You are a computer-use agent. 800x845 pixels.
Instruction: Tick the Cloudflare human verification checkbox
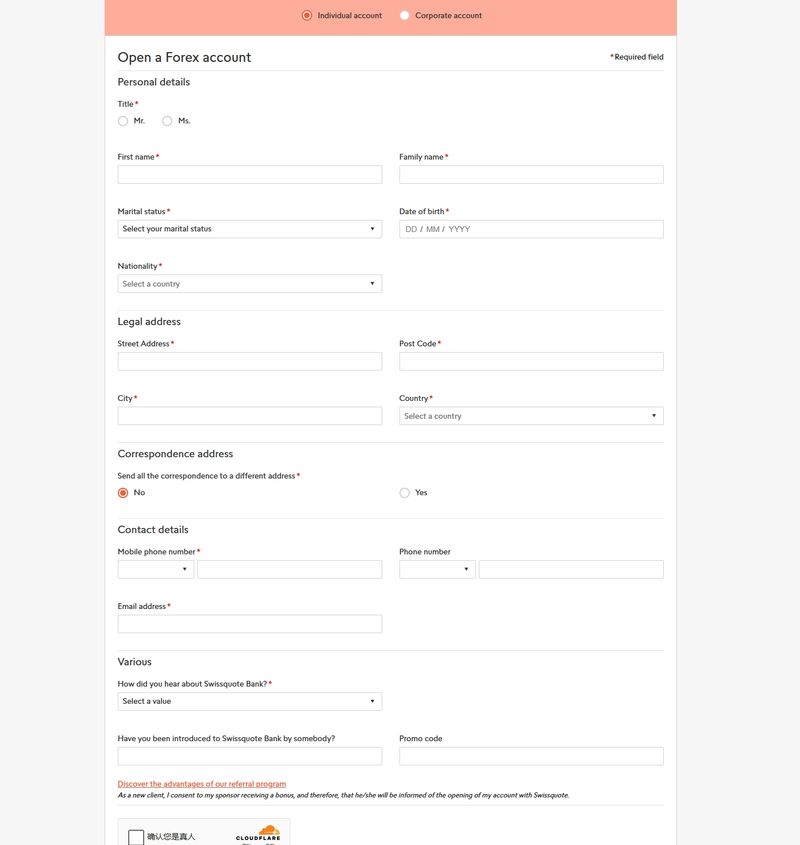(x=136, y=837)
